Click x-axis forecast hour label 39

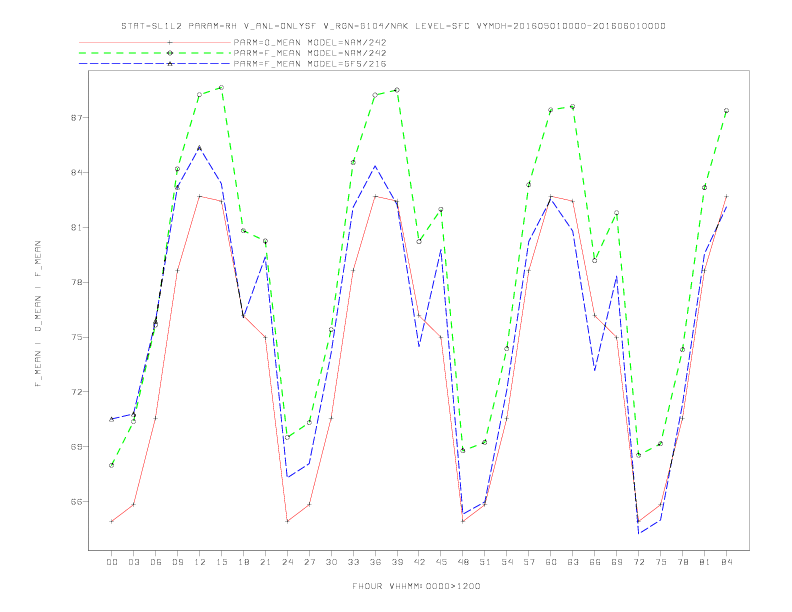coord(397,562)
